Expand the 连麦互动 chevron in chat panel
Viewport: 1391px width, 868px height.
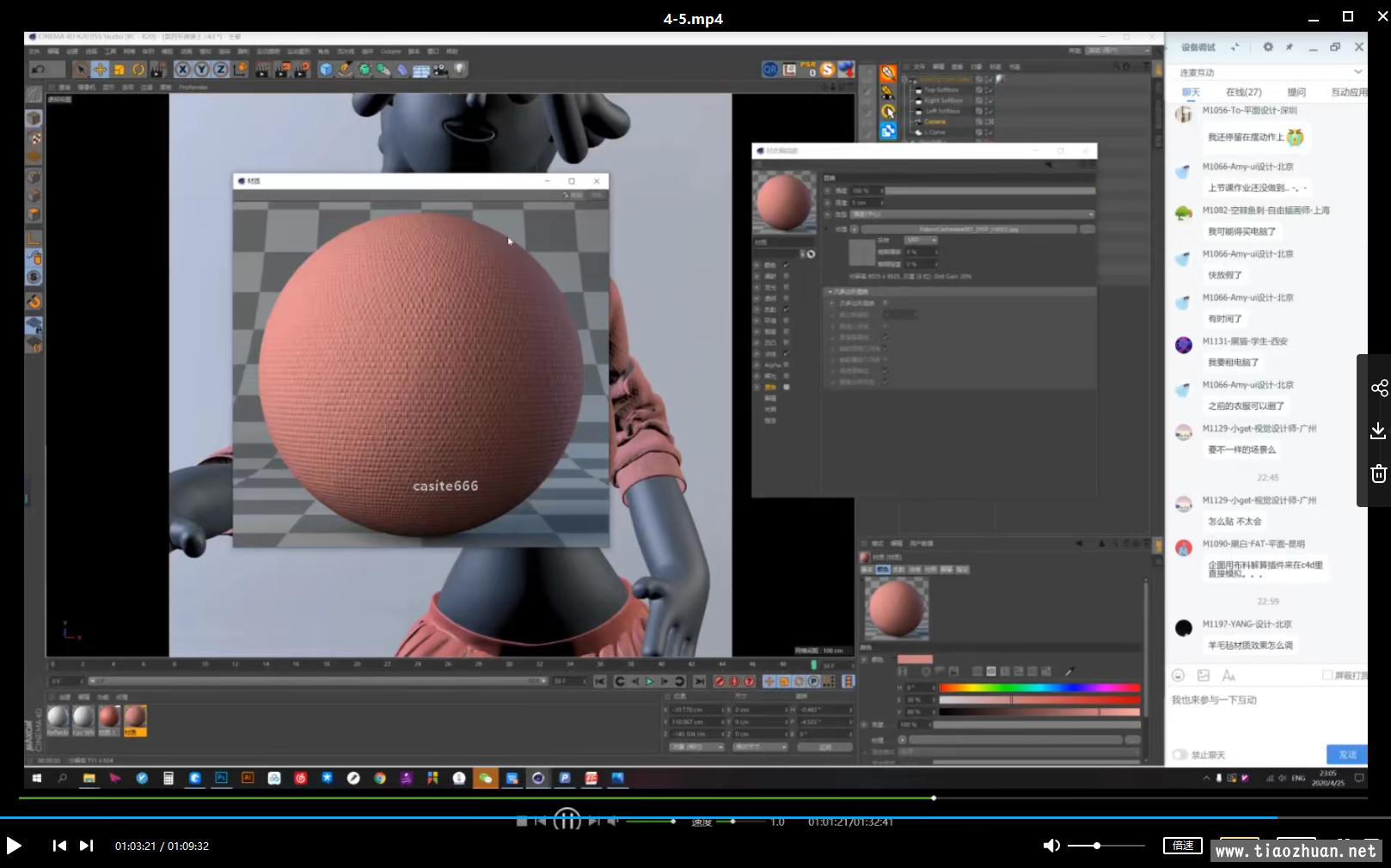tap(1357, 72)
